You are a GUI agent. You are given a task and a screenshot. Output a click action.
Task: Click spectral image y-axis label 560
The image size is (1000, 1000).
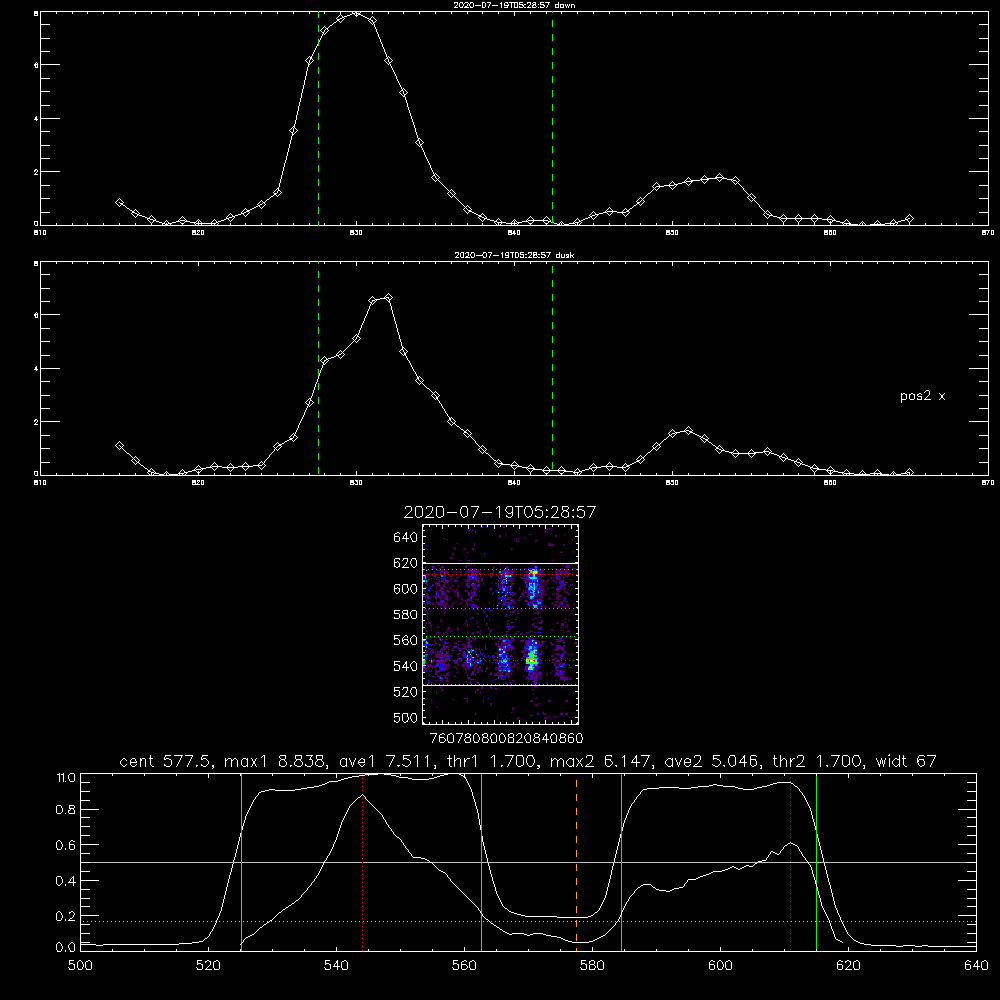click(x=406, y=640)
